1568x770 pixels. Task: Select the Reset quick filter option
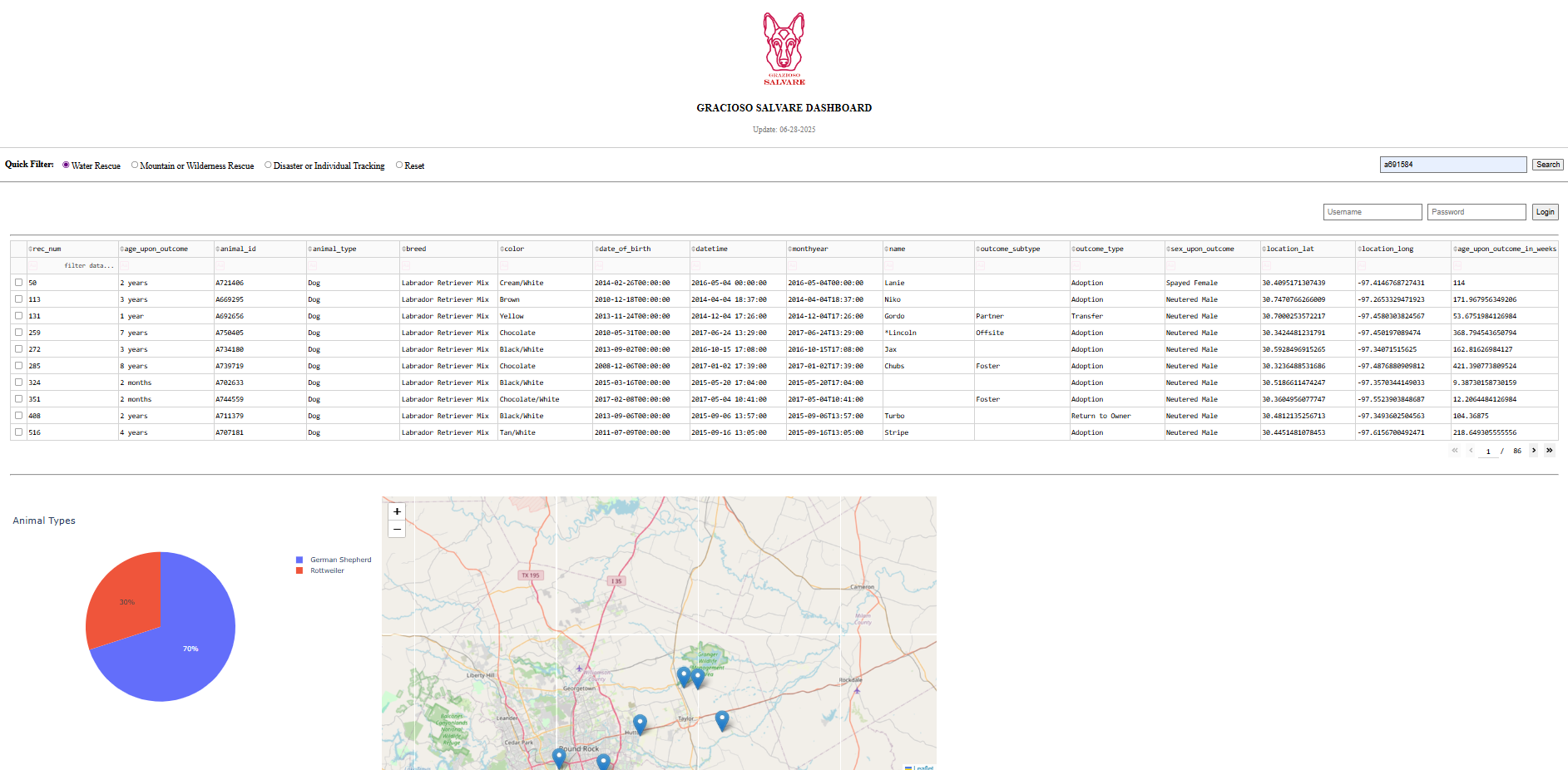point(399,165)
